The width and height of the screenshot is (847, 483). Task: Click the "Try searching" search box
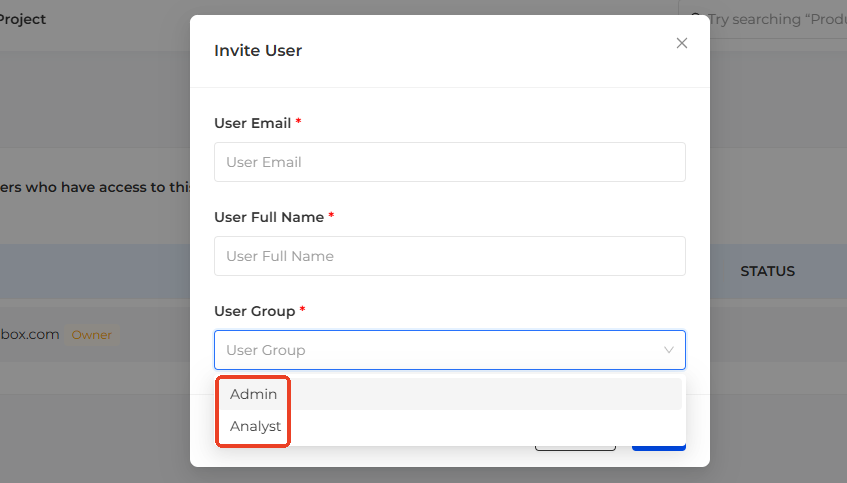coord(775,19)
